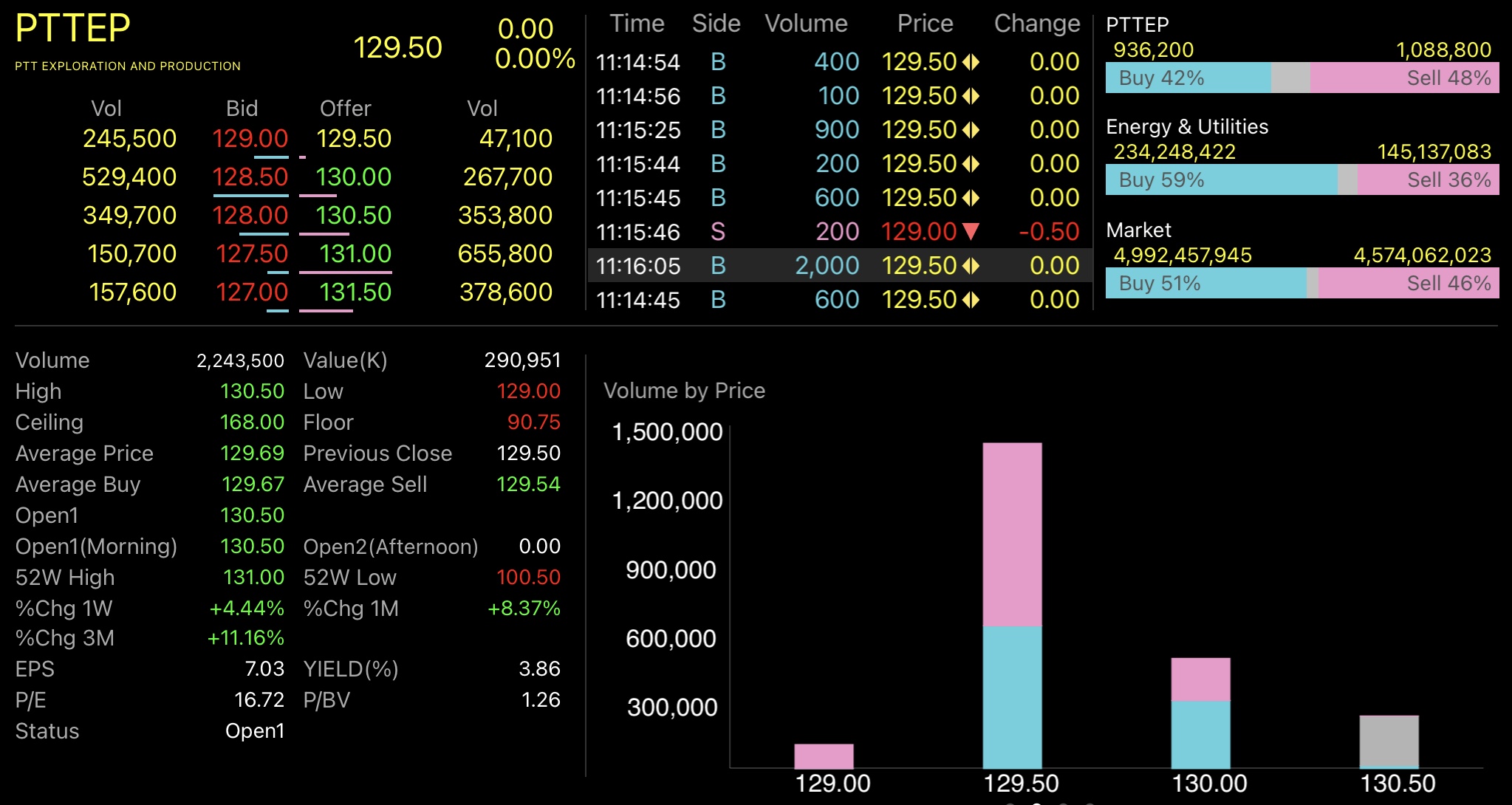Select bid price 128.50
Viewport: 1512px width, 805px height.
(x=250, y=177)
